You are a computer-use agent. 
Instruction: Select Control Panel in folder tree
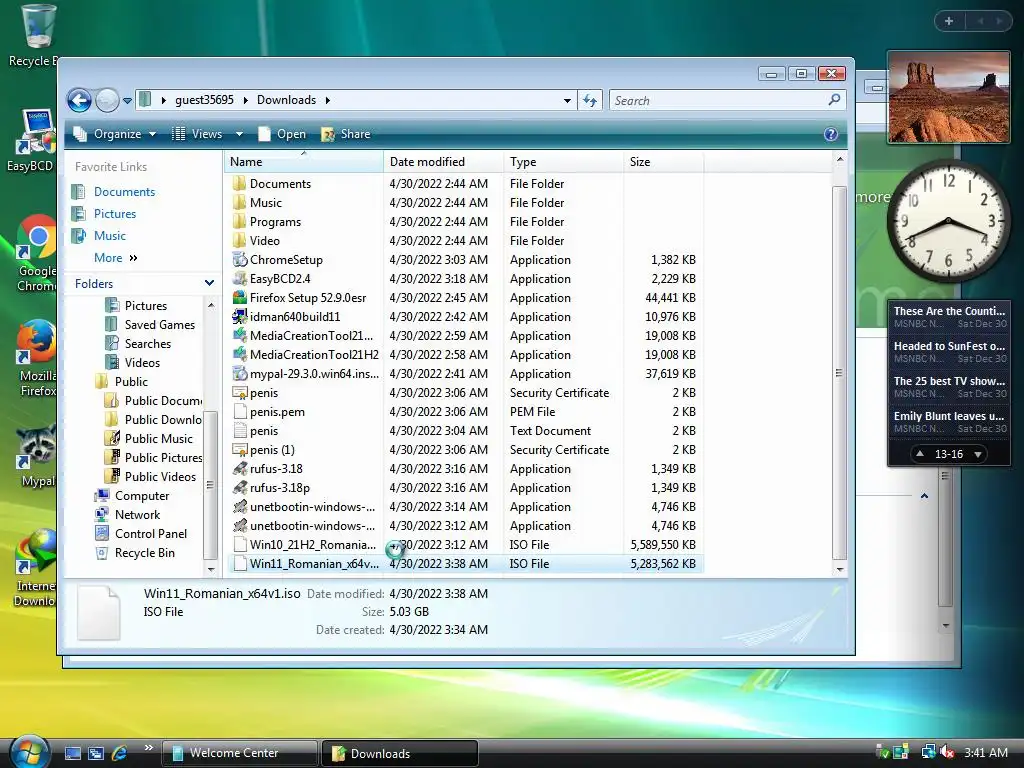tap(151, 534)
